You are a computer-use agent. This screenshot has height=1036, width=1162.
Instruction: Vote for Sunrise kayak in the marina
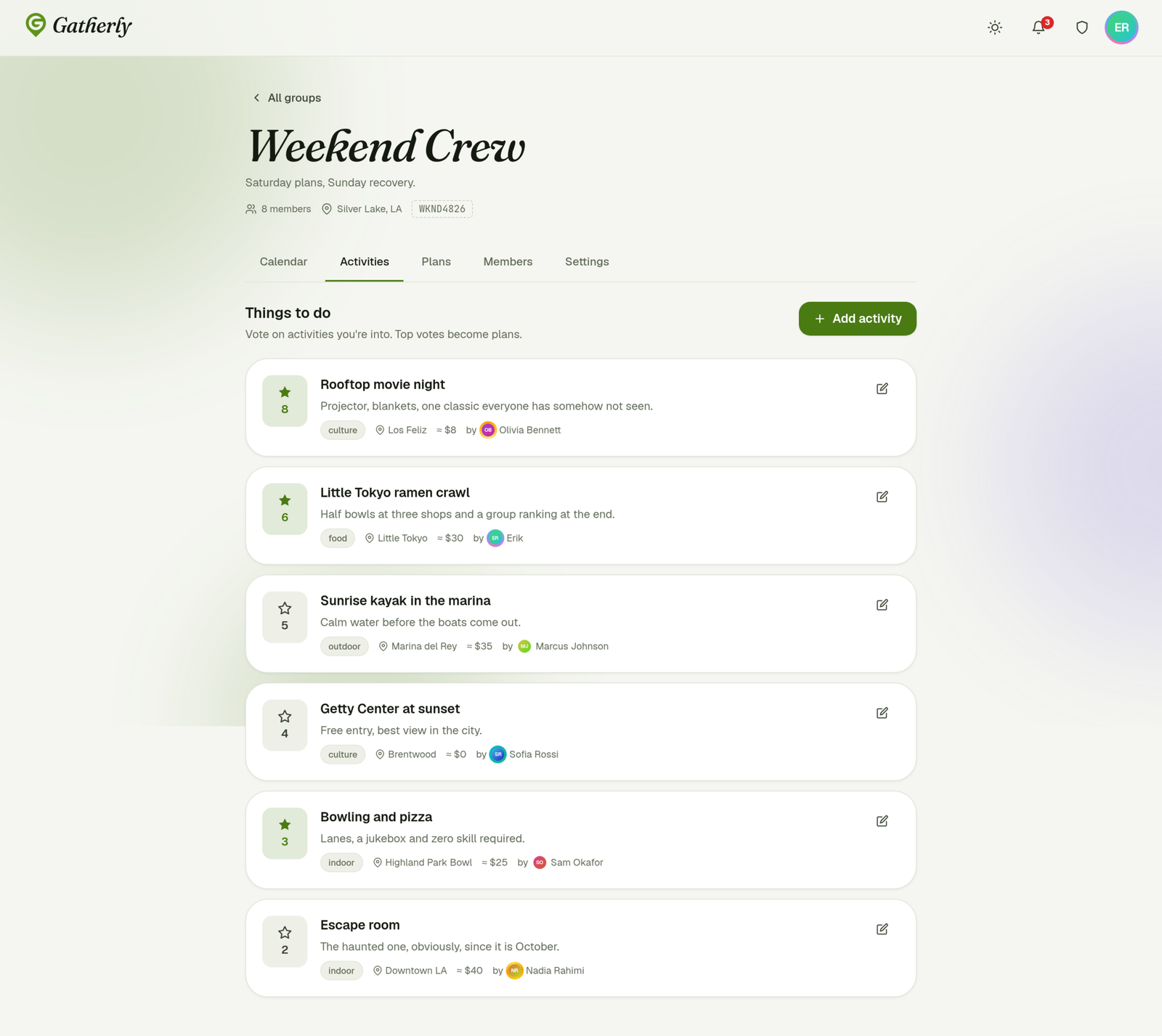click(285, 617)
